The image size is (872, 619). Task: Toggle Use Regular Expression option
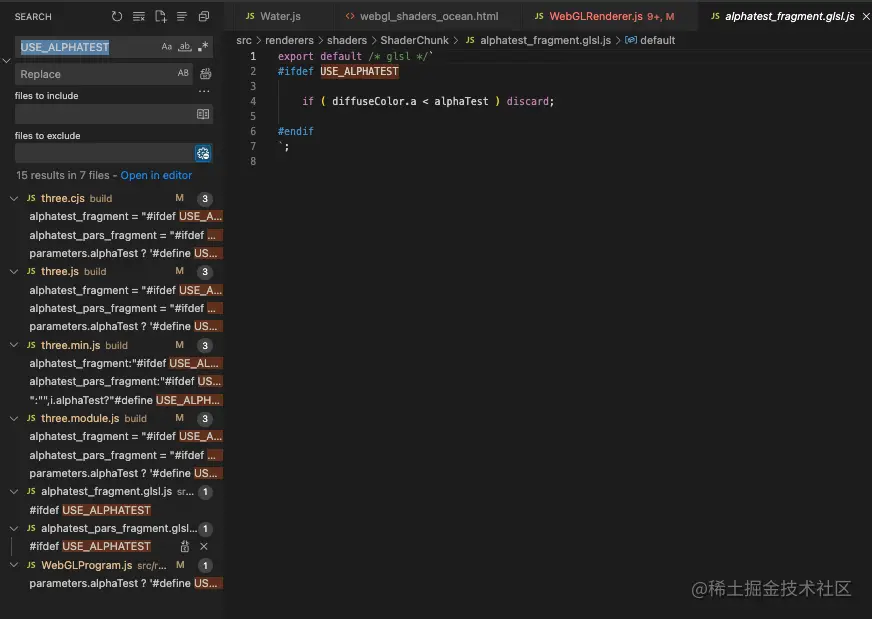pos(203,47)
